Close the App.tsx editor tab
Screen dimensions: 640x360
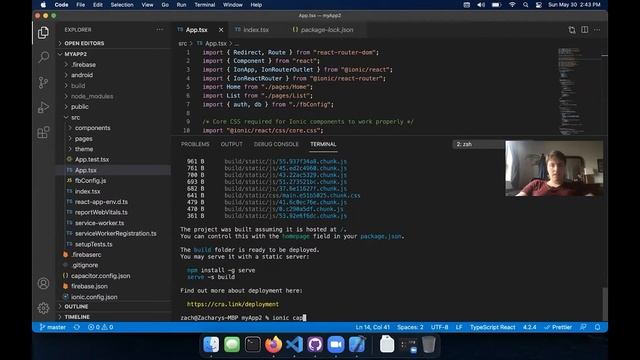click(x=221, y=30)
